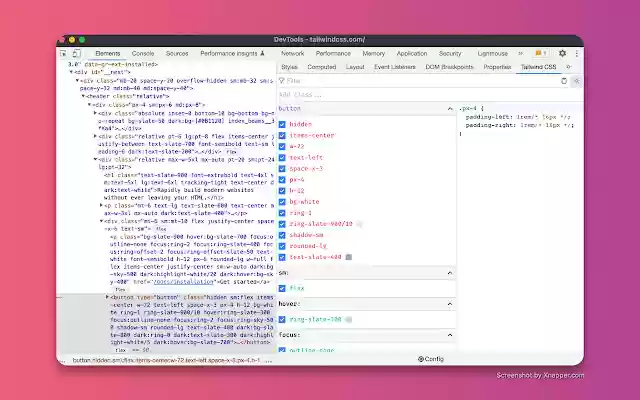Collapse the div id __next node
The height and width of the screenshot is (400, 640).
coord(71,72)
